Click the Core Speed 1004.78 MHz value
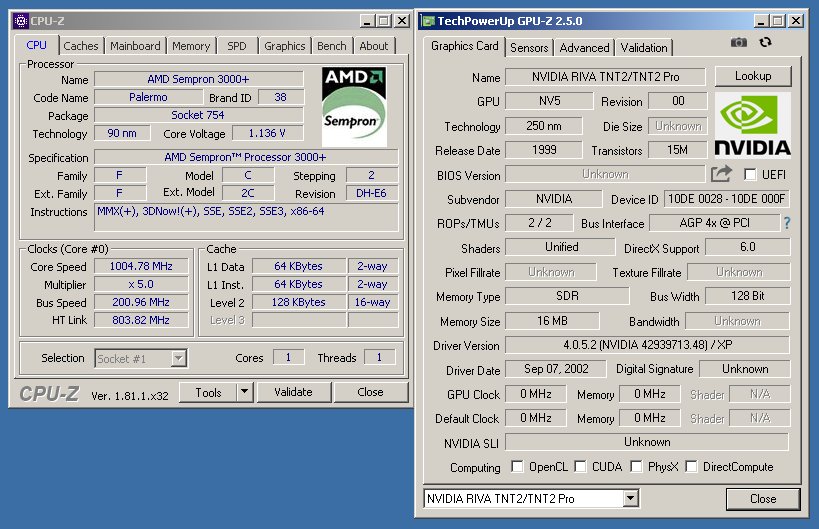Screen dimensions: 819x529 pos(141,266)
